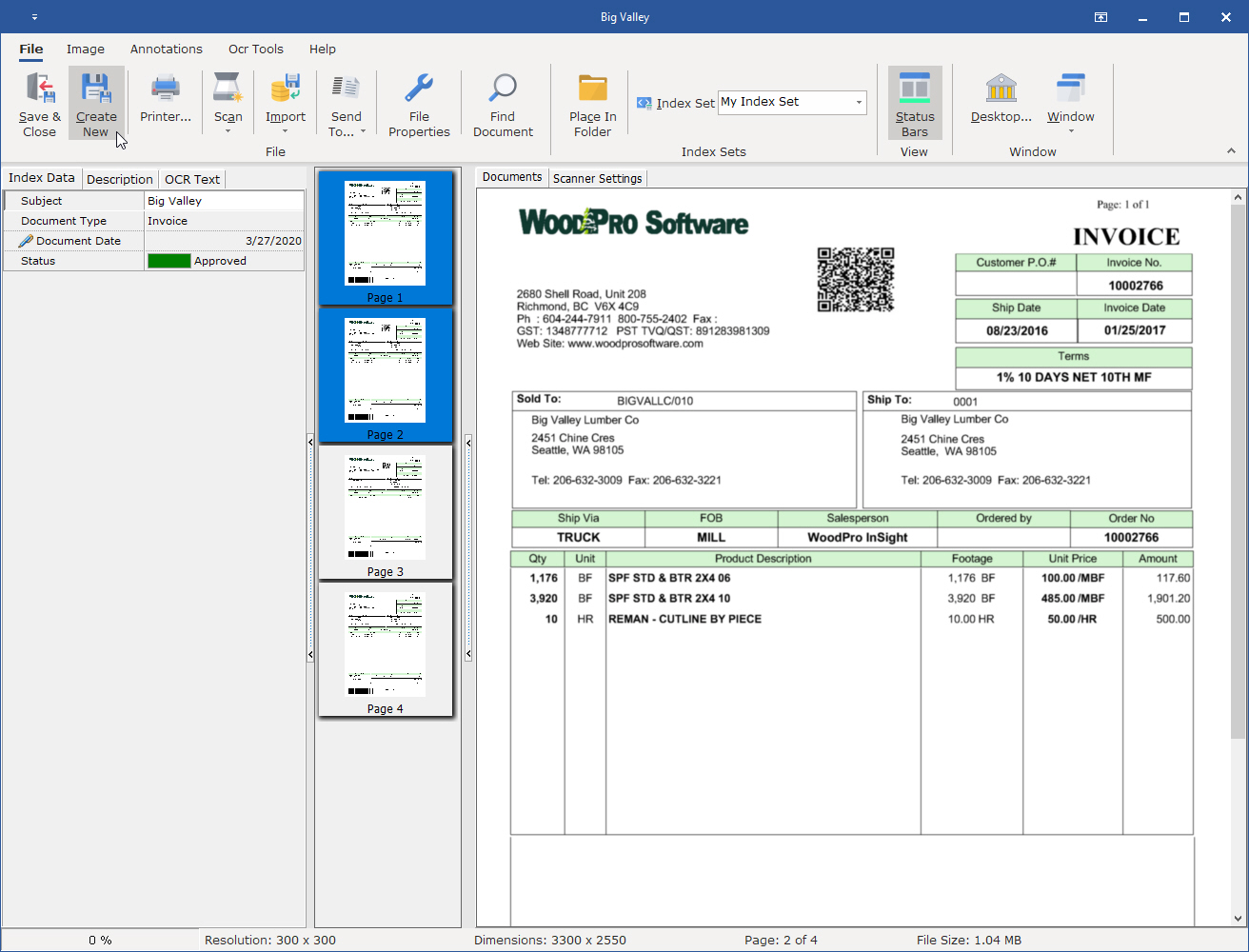Click the Save & Close icon
This screenshot has height=952, width=1249.
pyautogui.click(x=40, y=88)
